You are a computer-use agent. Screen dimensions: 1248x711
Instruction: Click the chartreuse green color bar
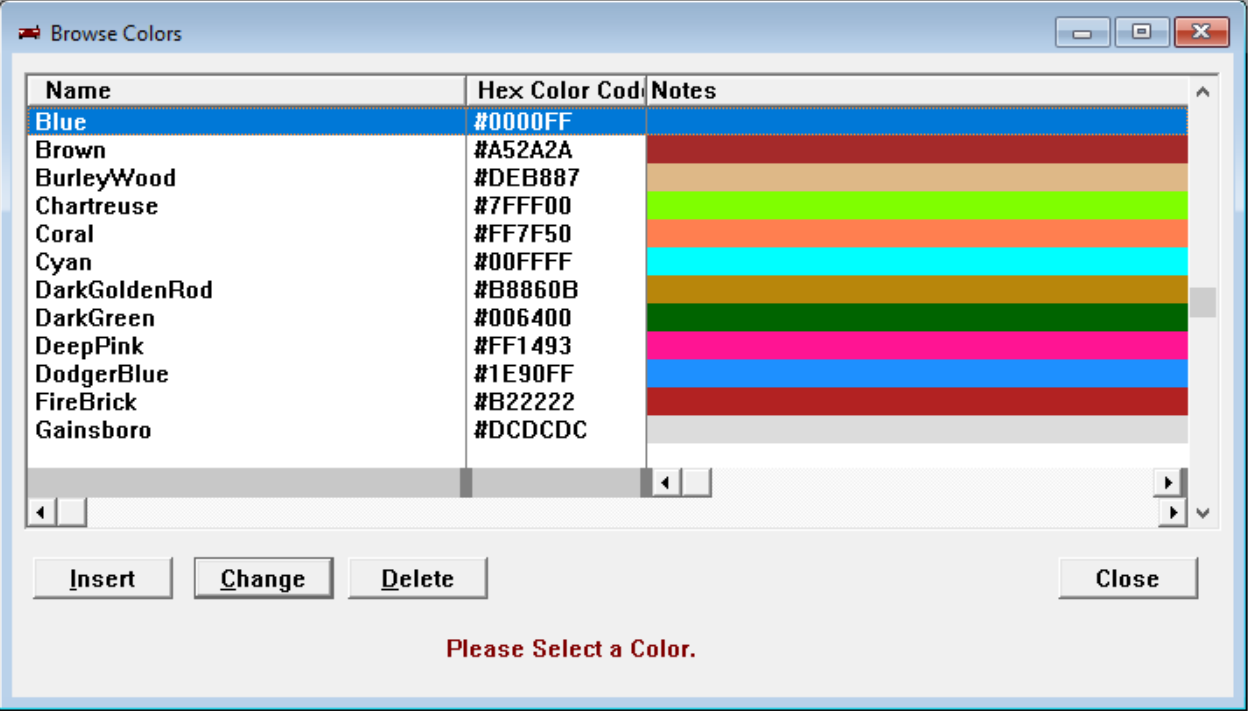(x=917, y=206)
